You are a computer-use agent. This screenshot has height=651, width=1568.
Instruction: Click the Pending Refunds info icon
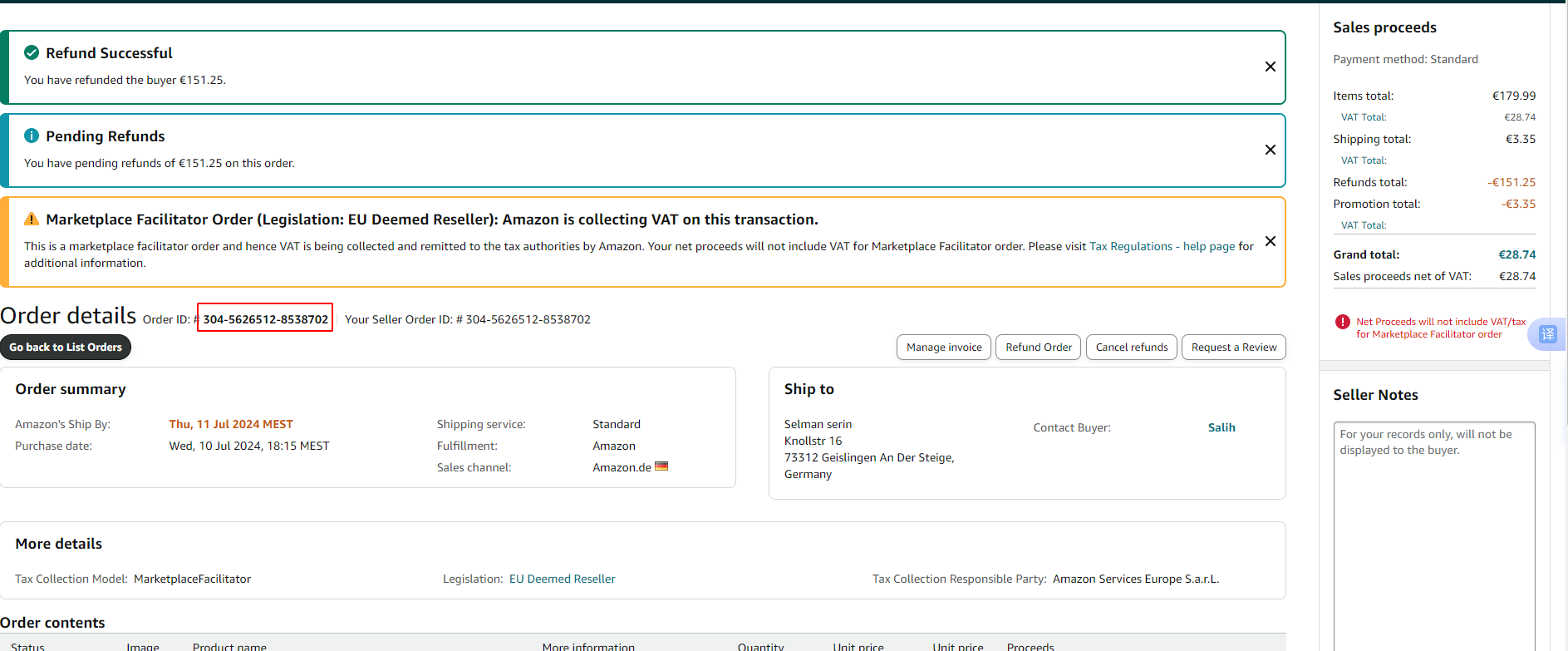(x=32, y=136)
